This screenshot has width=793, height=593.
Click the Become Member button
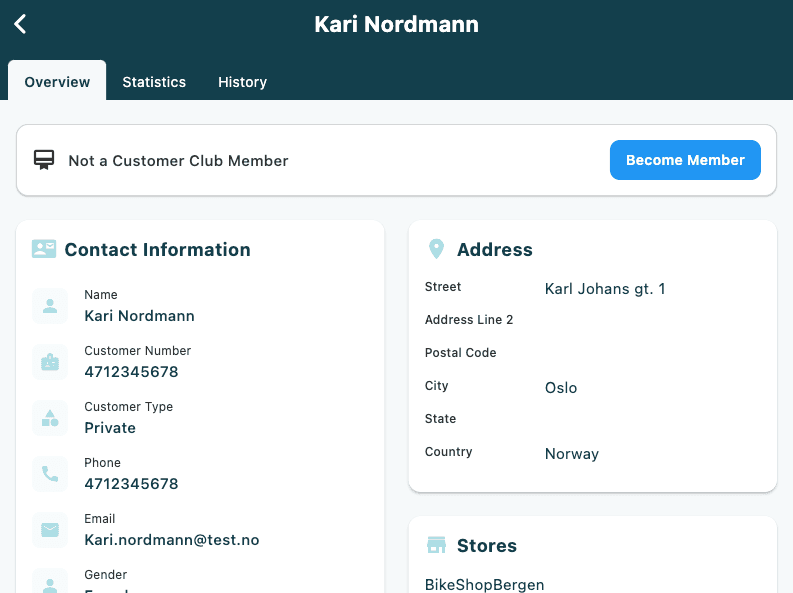[x=685, y=160]
